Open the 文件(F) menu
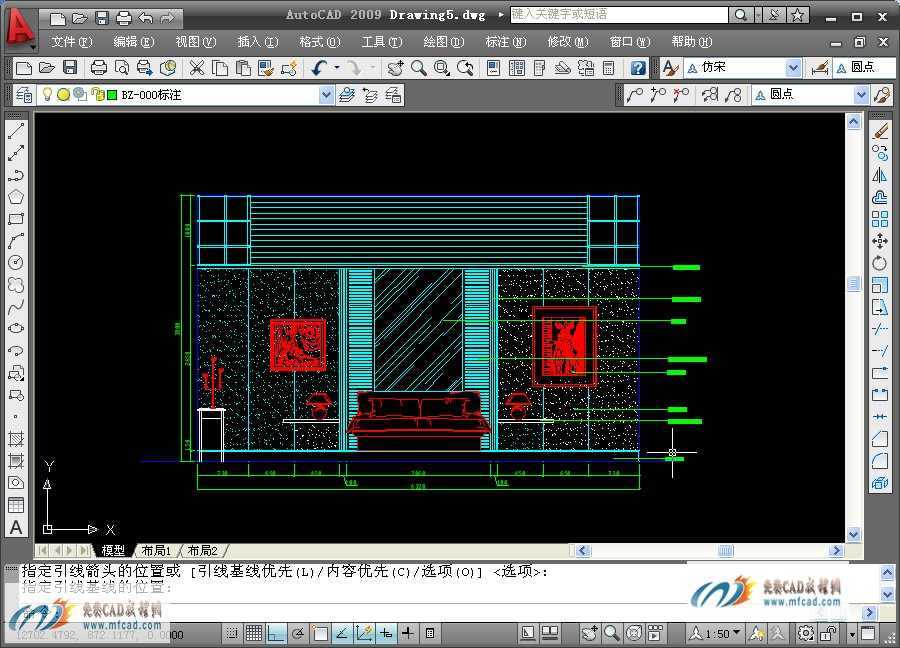The width and height of the screenshot is (900, 648). coord(71,42)
